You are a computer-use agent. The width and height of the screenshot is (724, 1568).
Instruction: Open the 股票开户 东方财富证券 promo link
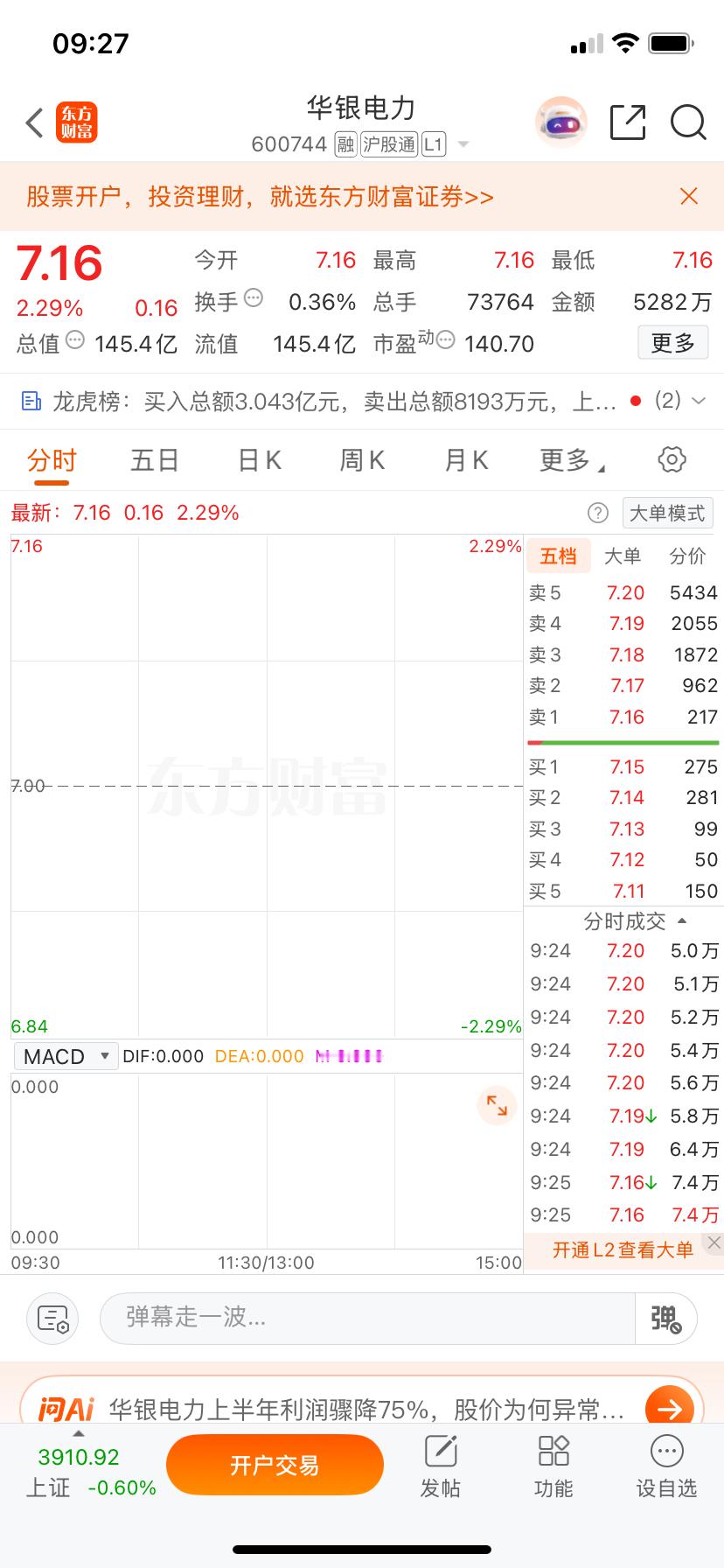point(260,196)
